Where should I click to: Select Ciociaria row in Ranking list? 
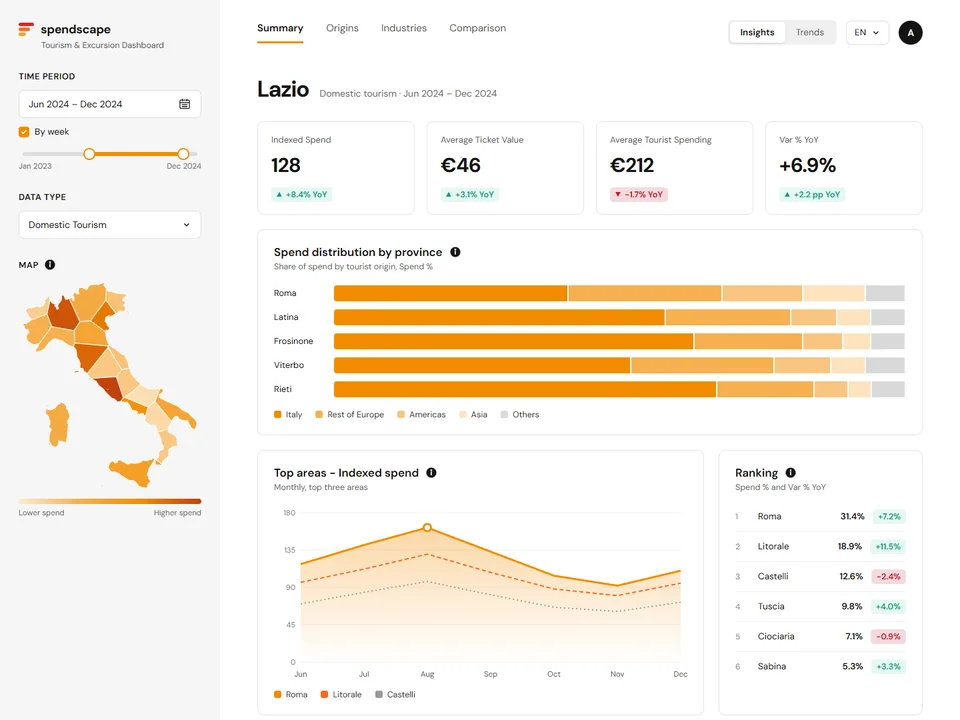[820, 636]
